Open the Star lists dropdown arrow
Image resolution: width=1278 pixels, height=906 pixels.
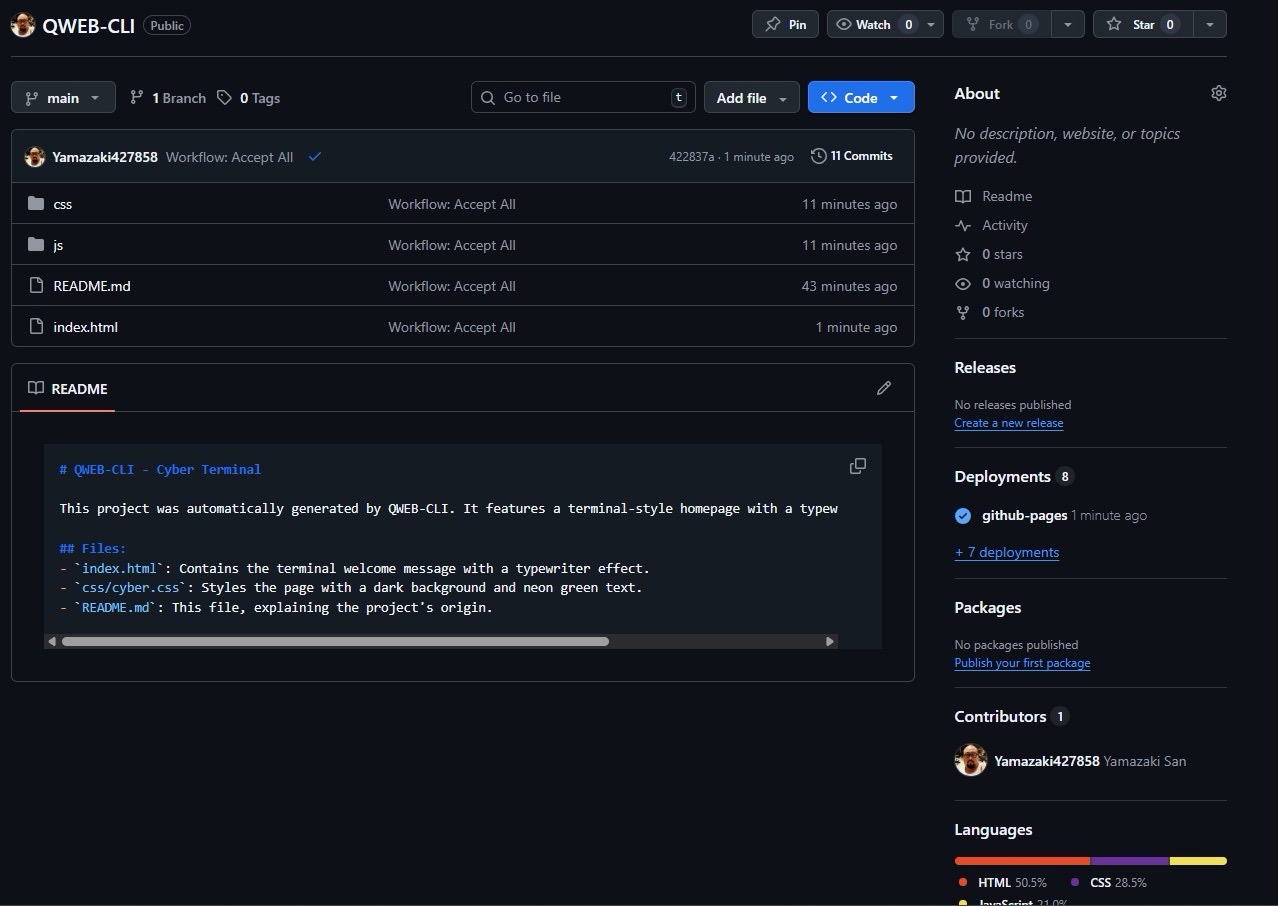coord(1210,24)
